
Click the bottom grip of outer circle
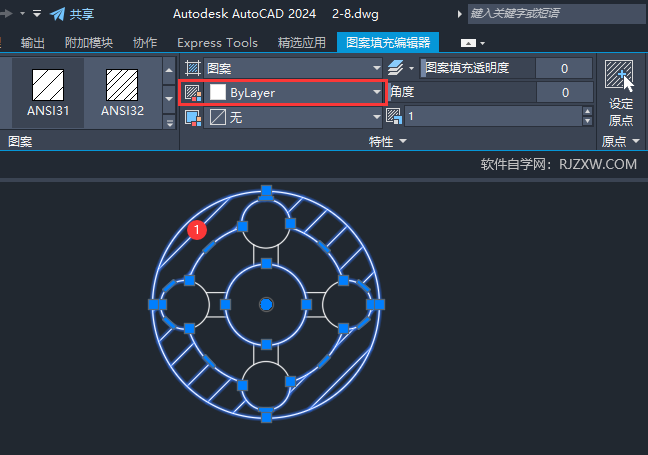(266, 417)
